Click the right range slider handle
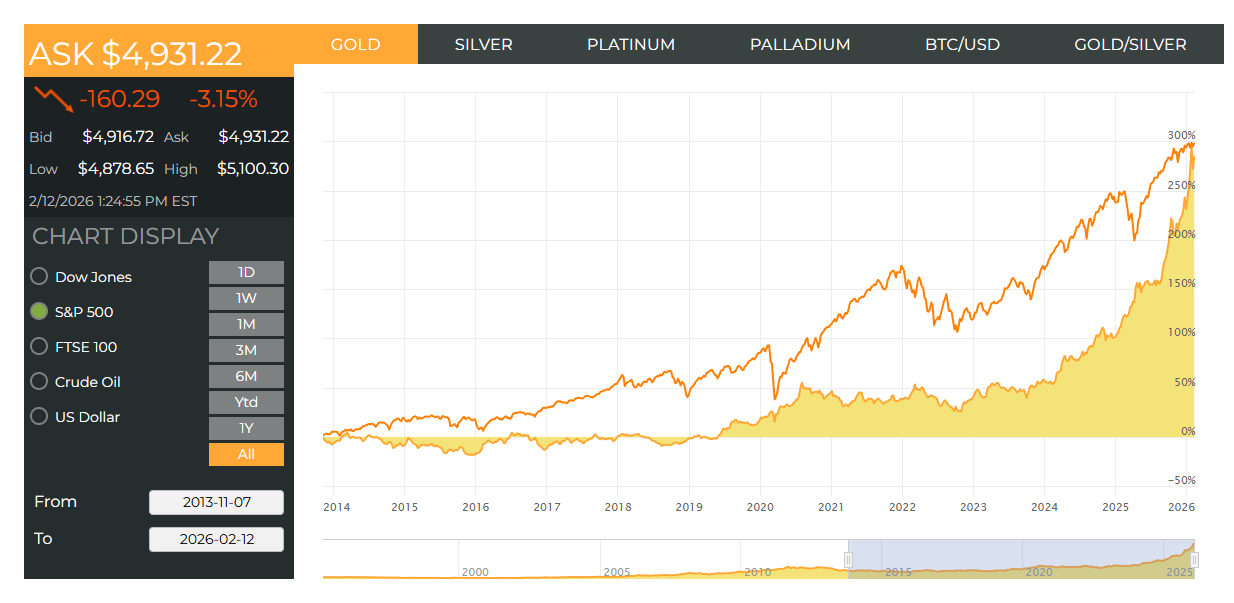This screenshot has height=603, width=1234. [1194, 559]
